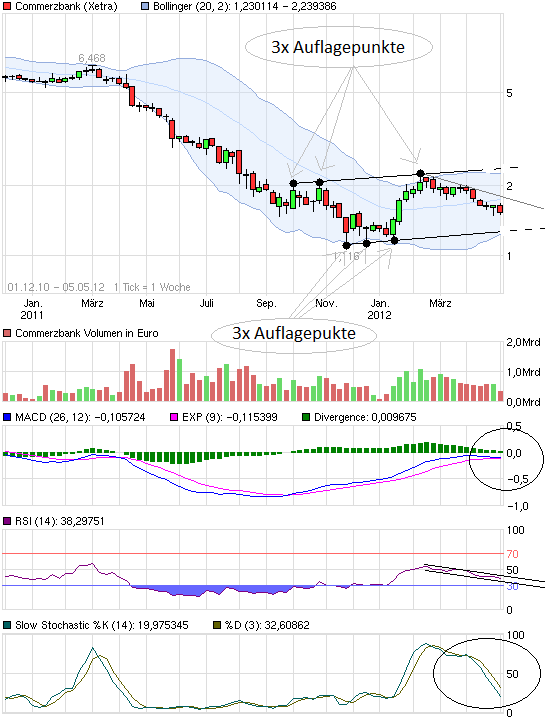Screen dimensions: 545x722
Task: Click the -1,0 MACD axis label
Action: (518, 506)
